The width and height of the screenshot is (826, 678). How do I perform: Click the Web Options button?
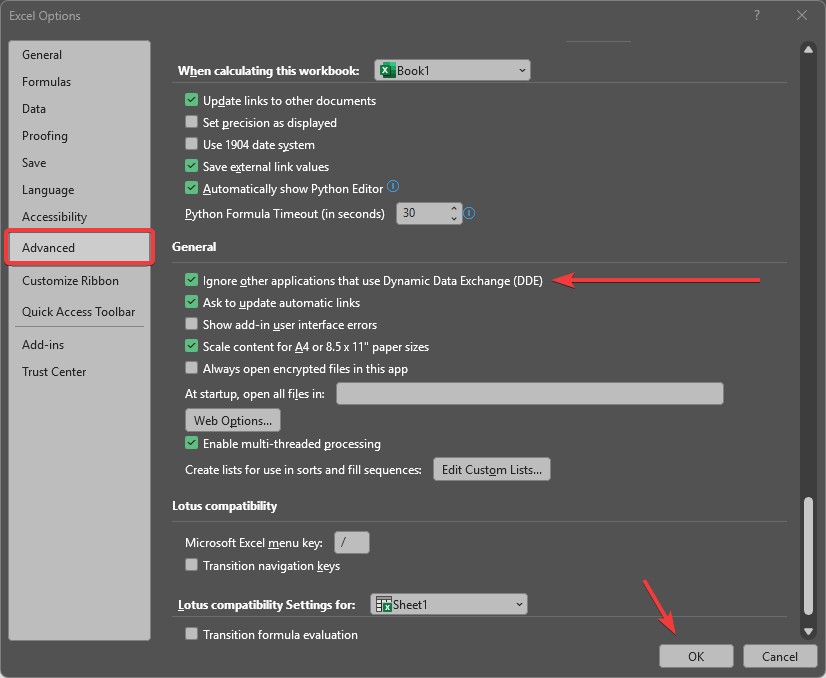[x=233, y=420]
